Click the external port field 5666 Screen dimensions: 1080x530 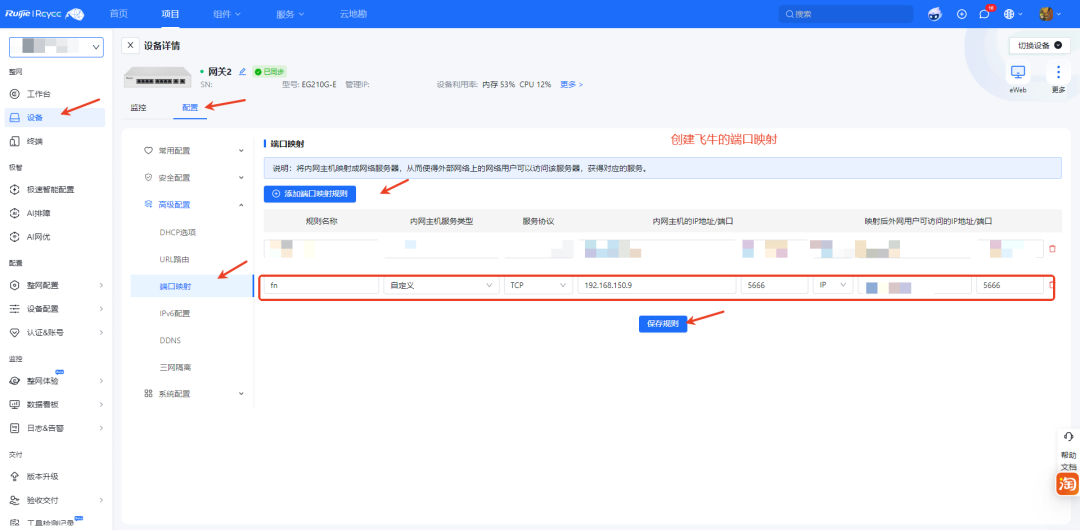(x=1010, y=285)
